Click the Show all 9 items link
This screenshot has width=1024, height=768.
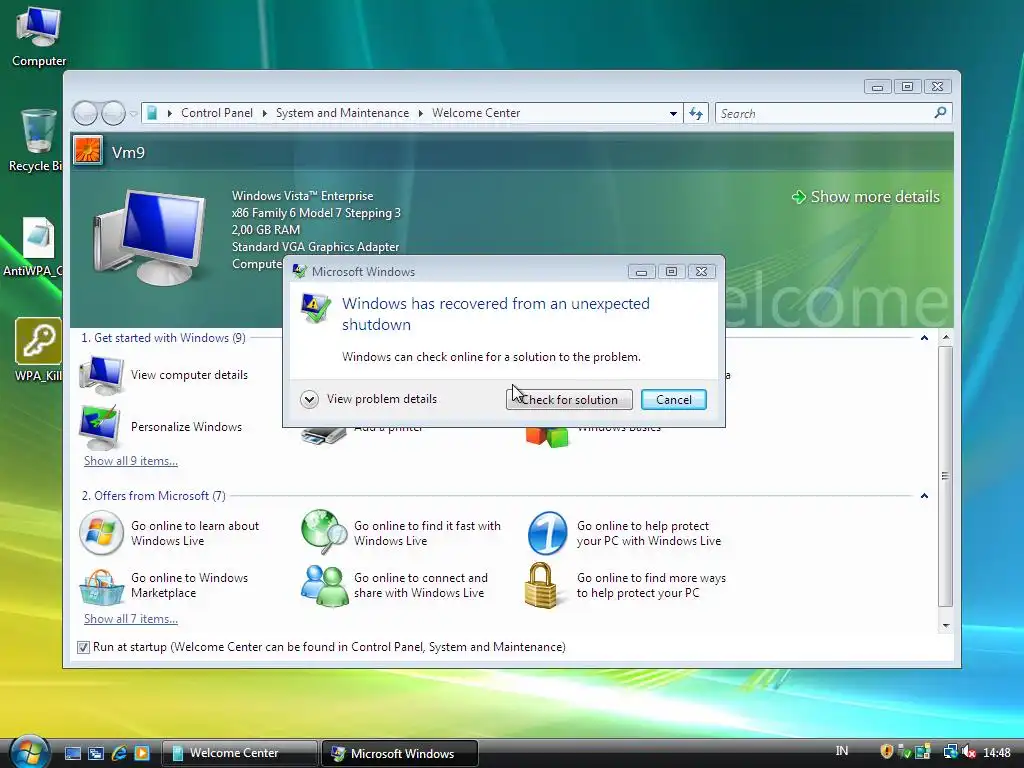pos(131,461)
